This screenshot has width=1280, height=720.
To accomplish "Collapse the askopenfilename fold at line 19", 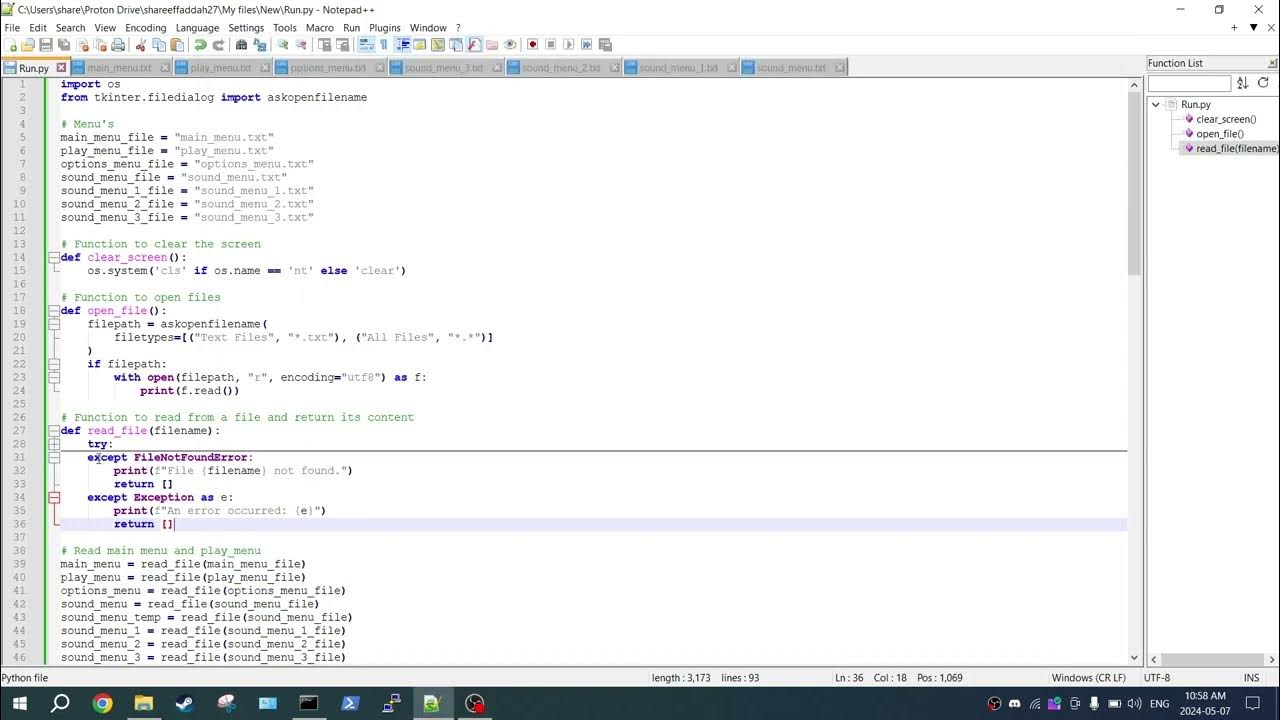I will pos(54,324).
